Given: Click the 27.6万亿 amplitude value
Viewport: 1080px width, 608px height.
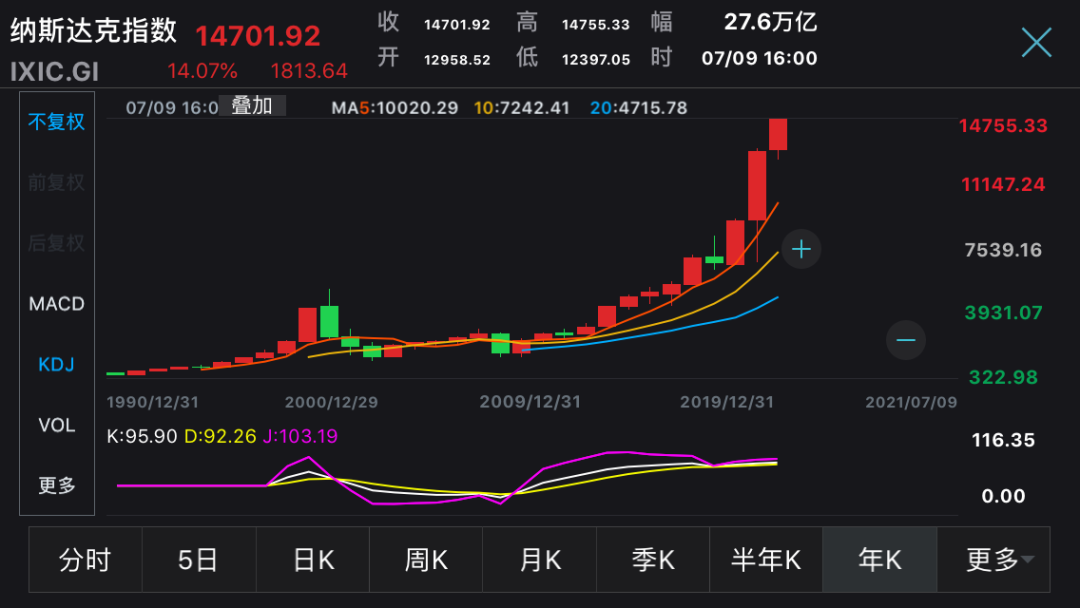Looking at the screenshot, I should coord(770,22).
